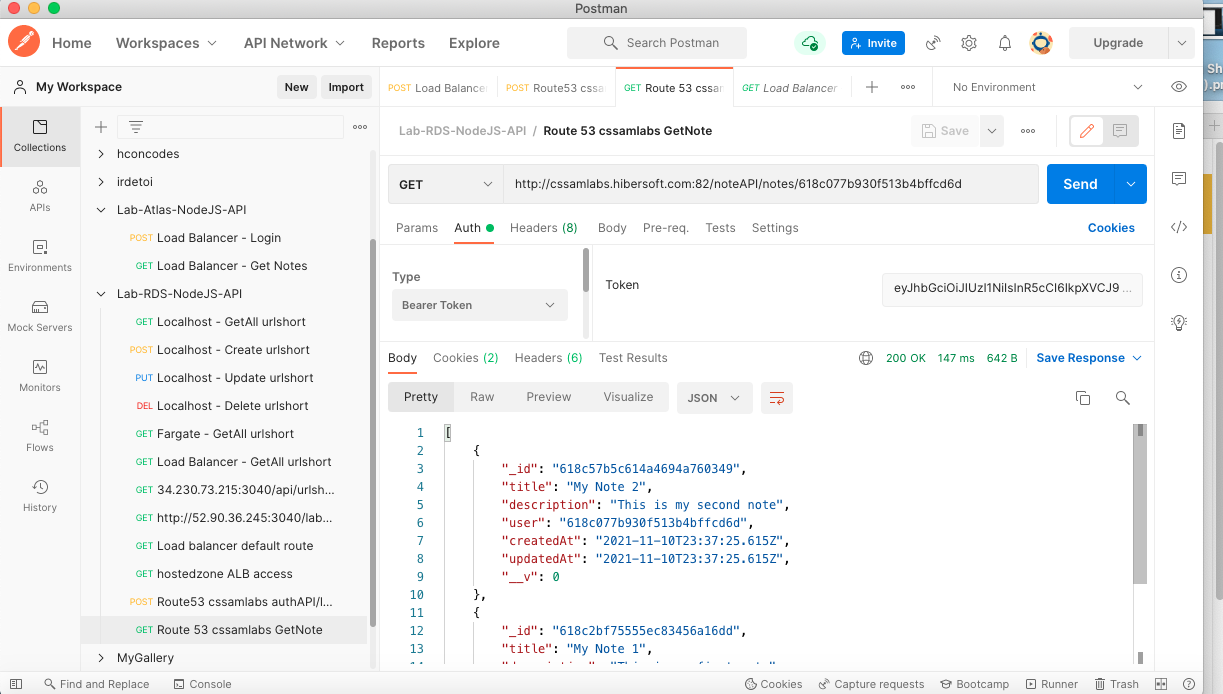Viewport: 1223px width, 694px height.
Task: Click the Import button
Action: (x=346, y=87)
